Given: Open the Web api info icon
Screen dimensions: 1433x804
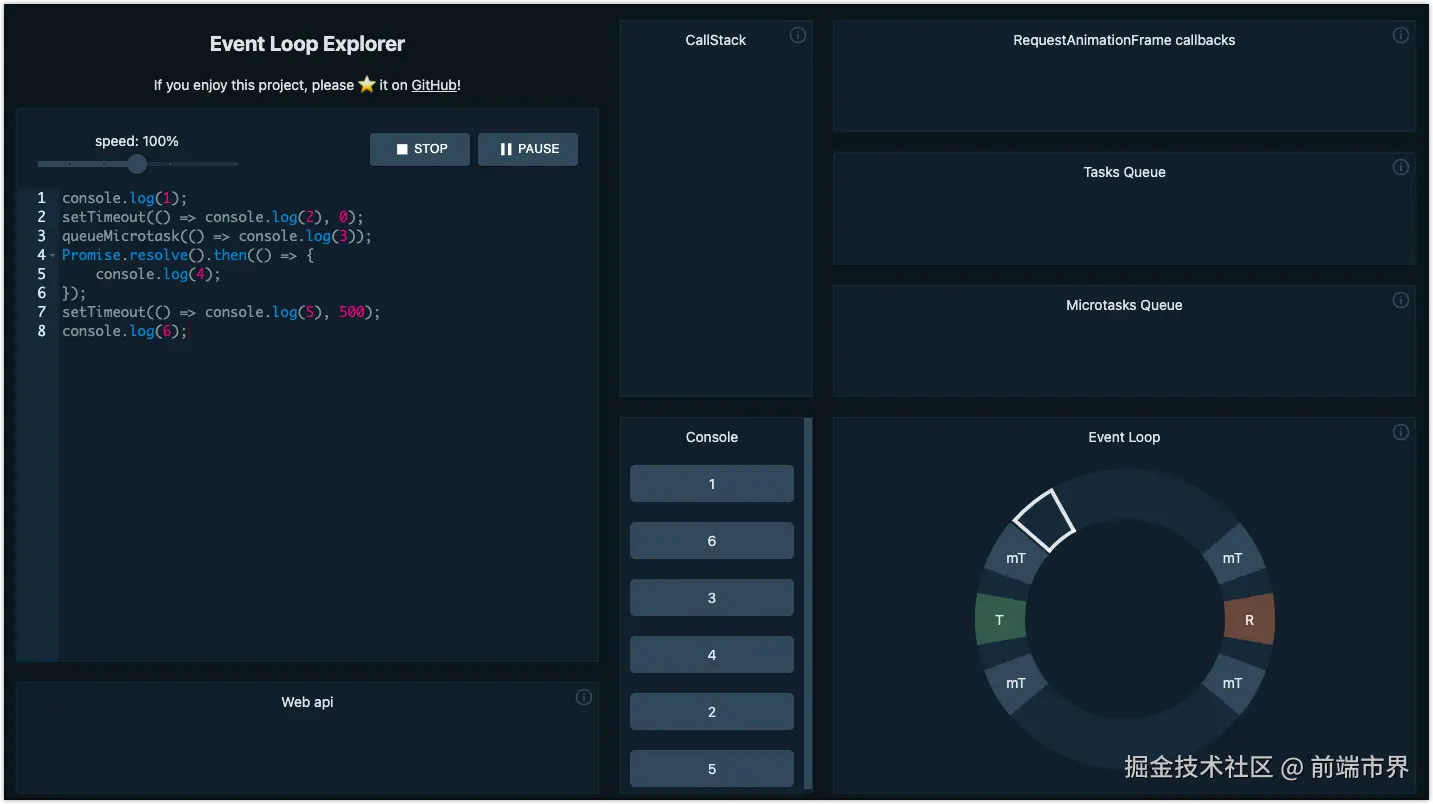Looking at the screenshot, I should (584, 698).
